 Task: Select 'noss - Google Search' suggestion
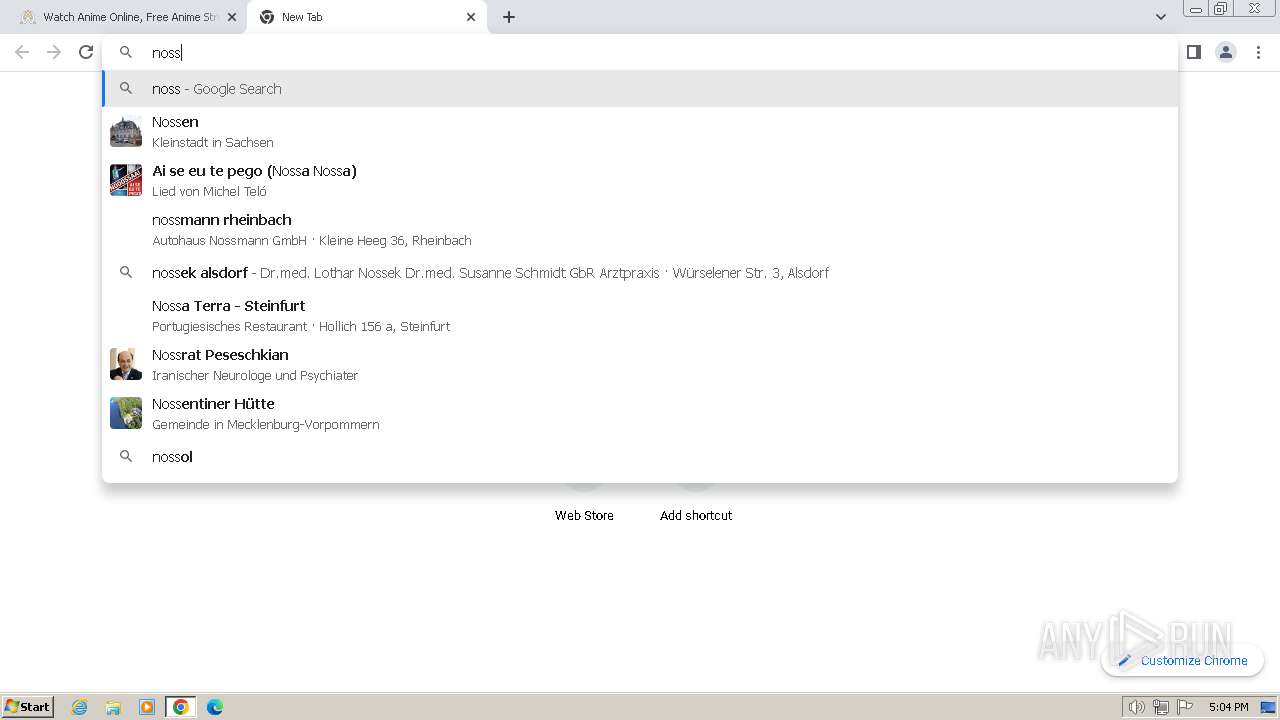click(640, 88)
